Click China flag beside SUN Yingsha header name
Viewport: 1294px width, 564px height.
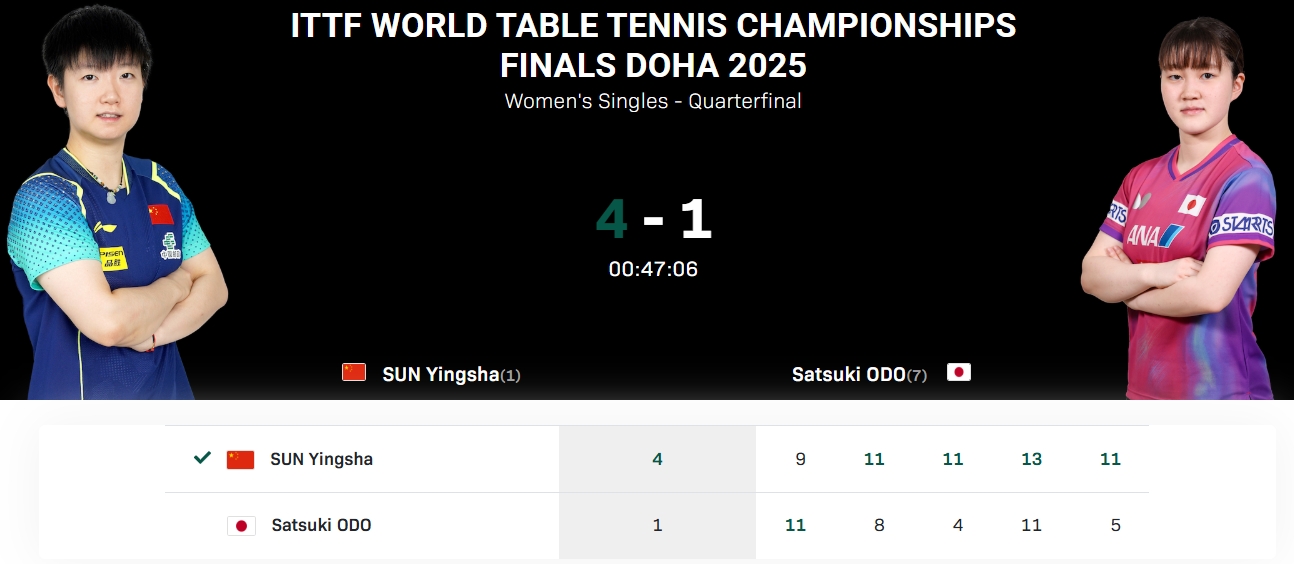pyautogui.click(x=354, y=373)
